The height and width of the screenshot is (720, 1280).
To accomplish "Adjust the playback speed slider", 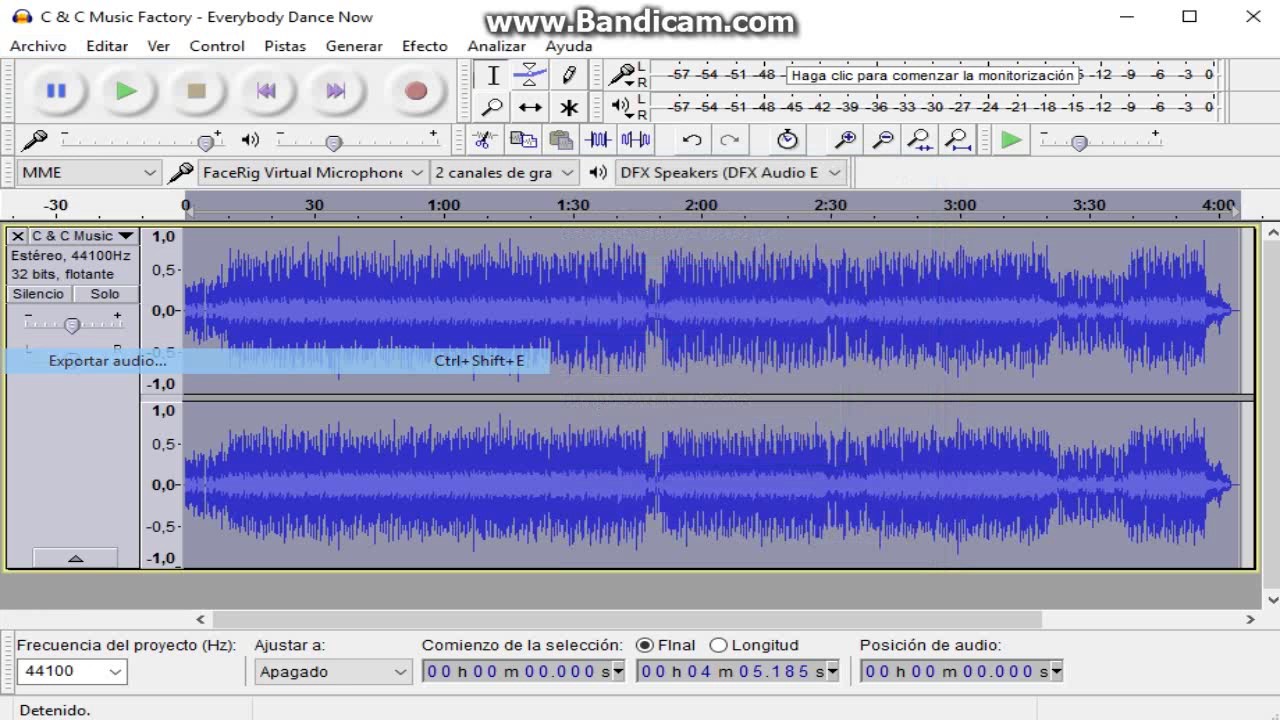I will 1078,142.
